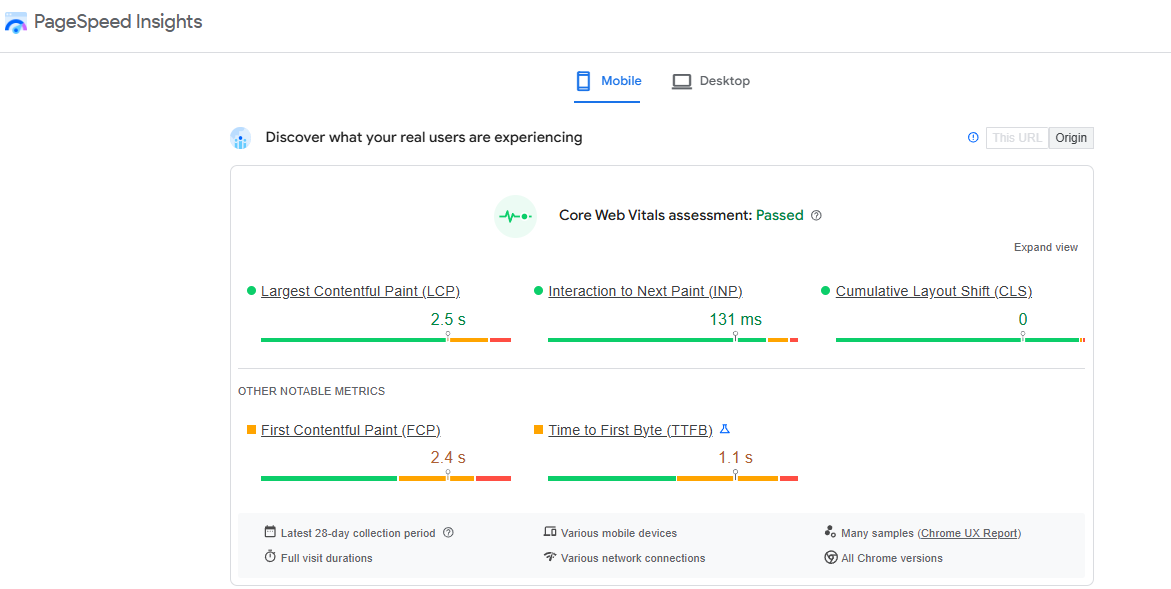Viewport: 1171px width, 589px height.
Task: Open Time to First Byte (TTFB) link
Action: (x=630, y=430)
